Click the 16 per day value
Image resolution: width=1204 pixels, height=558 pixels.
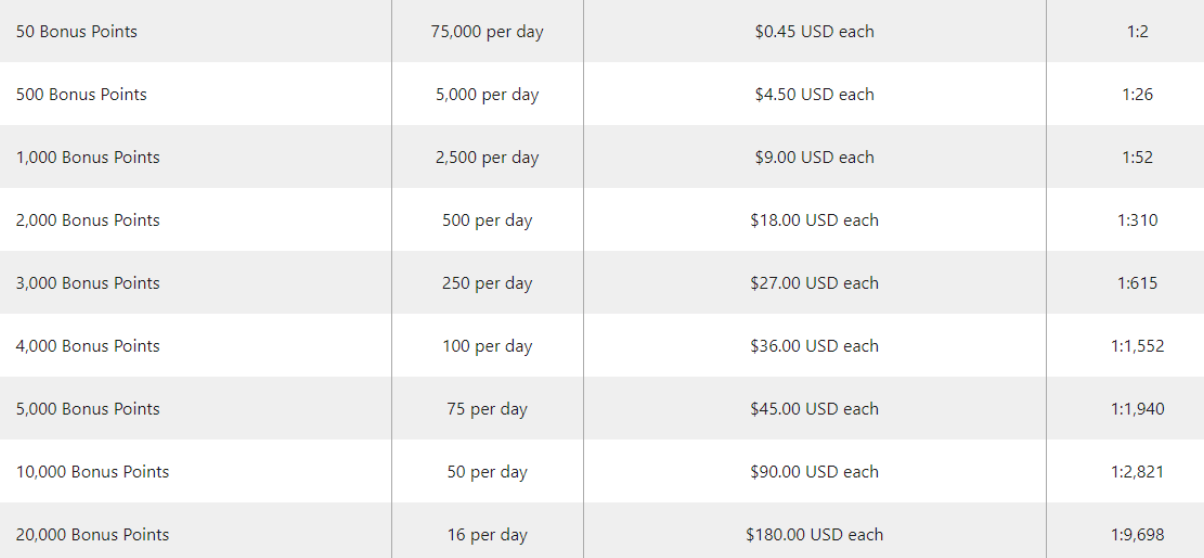point(487,535)
